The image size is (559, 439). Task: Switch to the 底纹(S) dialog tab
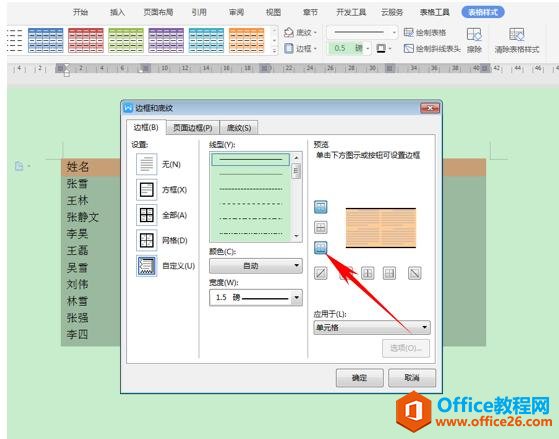[239, 128]
